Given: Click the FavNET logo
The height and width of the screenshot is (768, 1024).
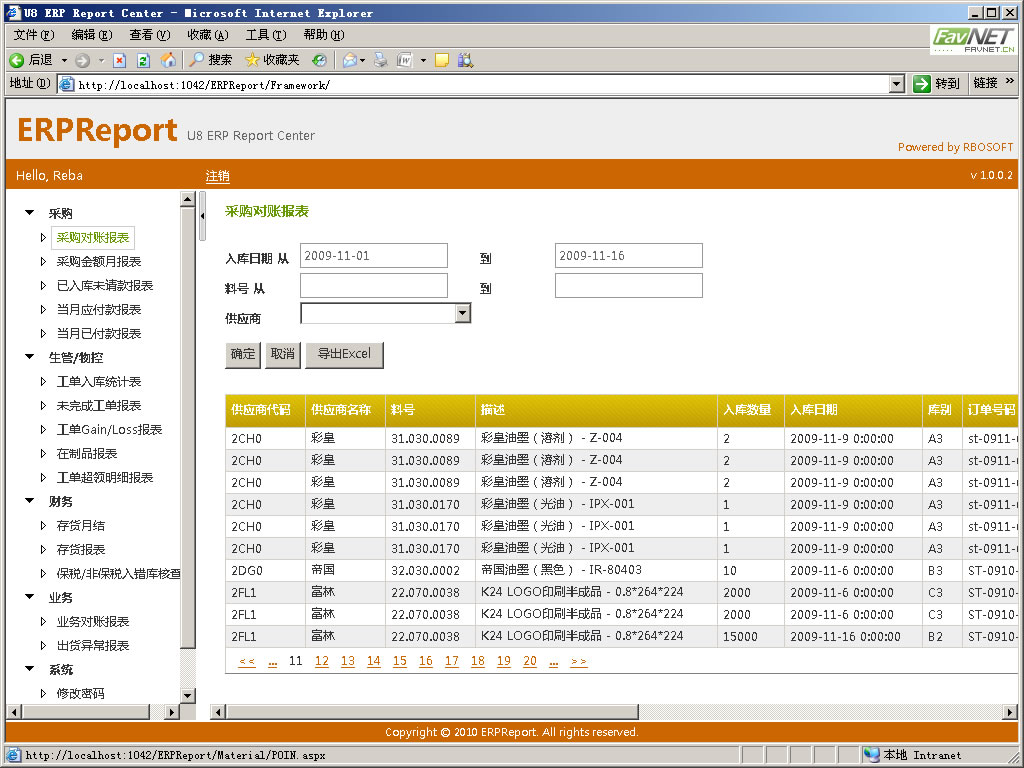Looking at the screenshot, I should tap(973, 39).
